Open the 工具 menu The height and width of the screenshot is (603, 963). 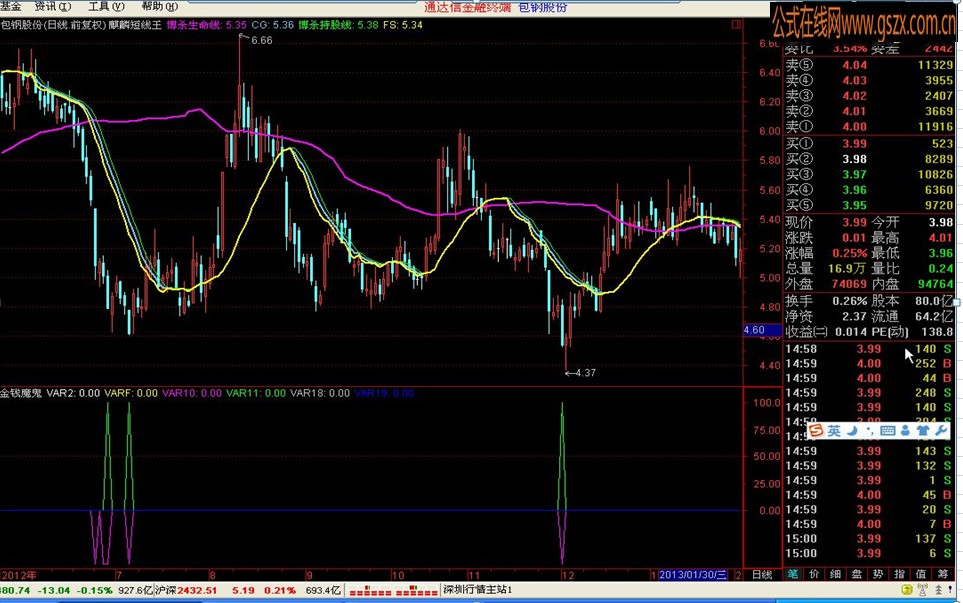point(106,6)
